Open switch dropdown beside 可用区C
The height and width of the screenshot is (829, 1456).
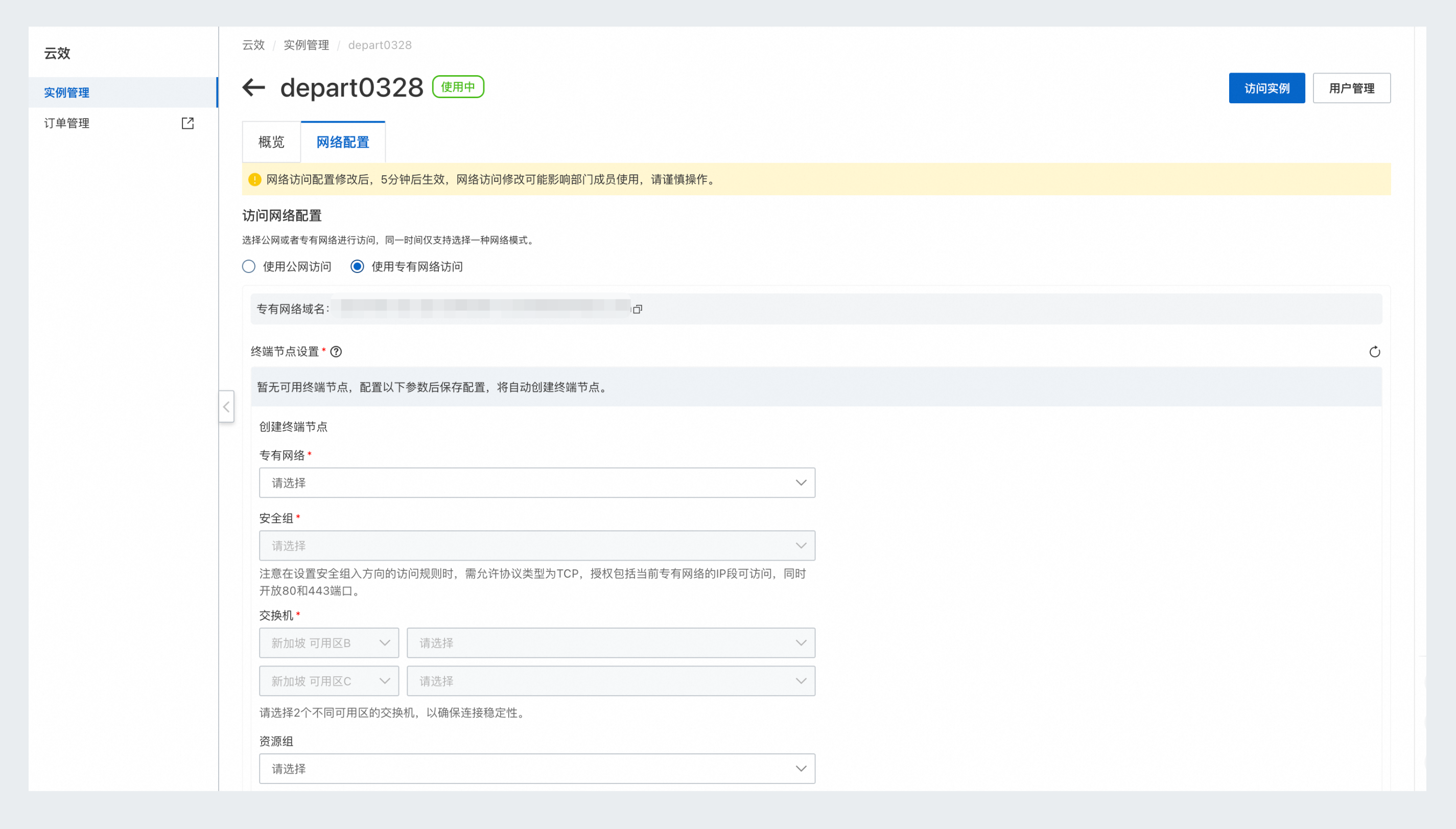(610, 681)
